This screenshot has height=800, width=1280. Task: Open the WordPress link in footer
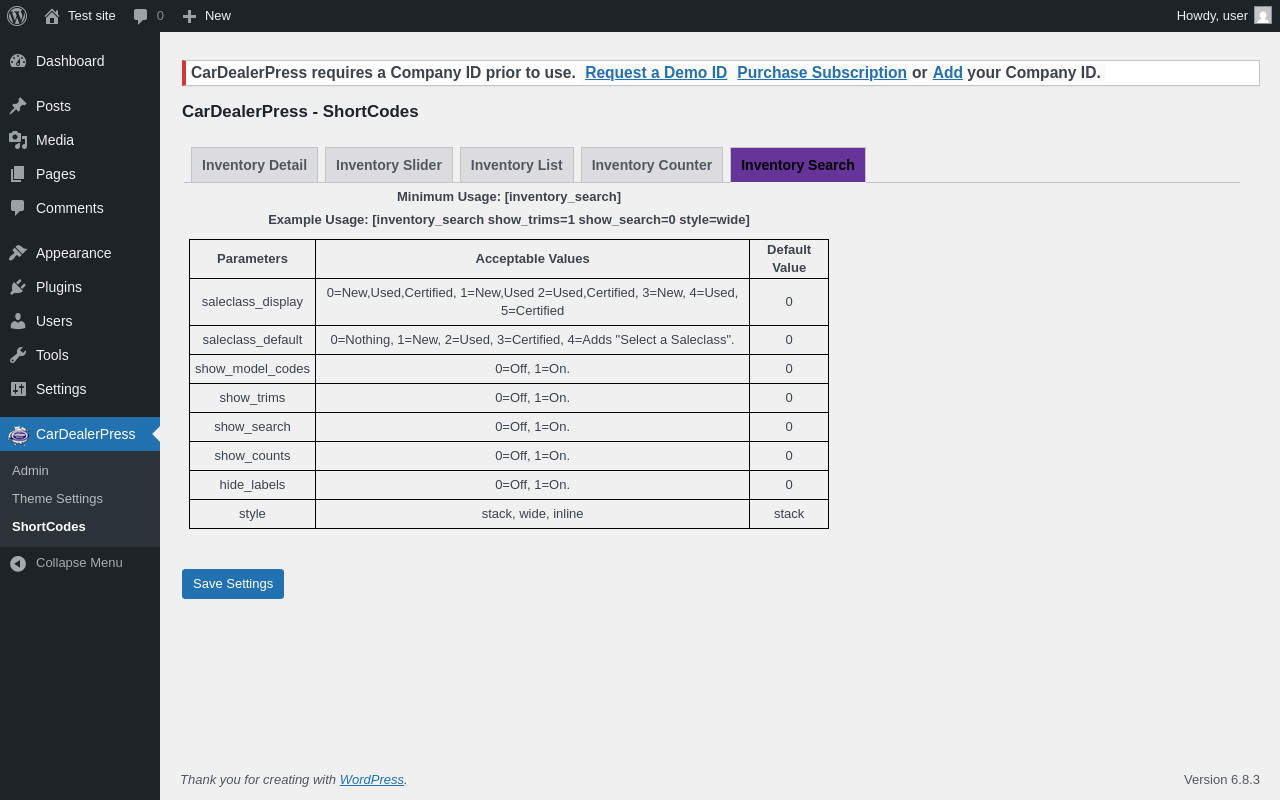click(372, 779)
